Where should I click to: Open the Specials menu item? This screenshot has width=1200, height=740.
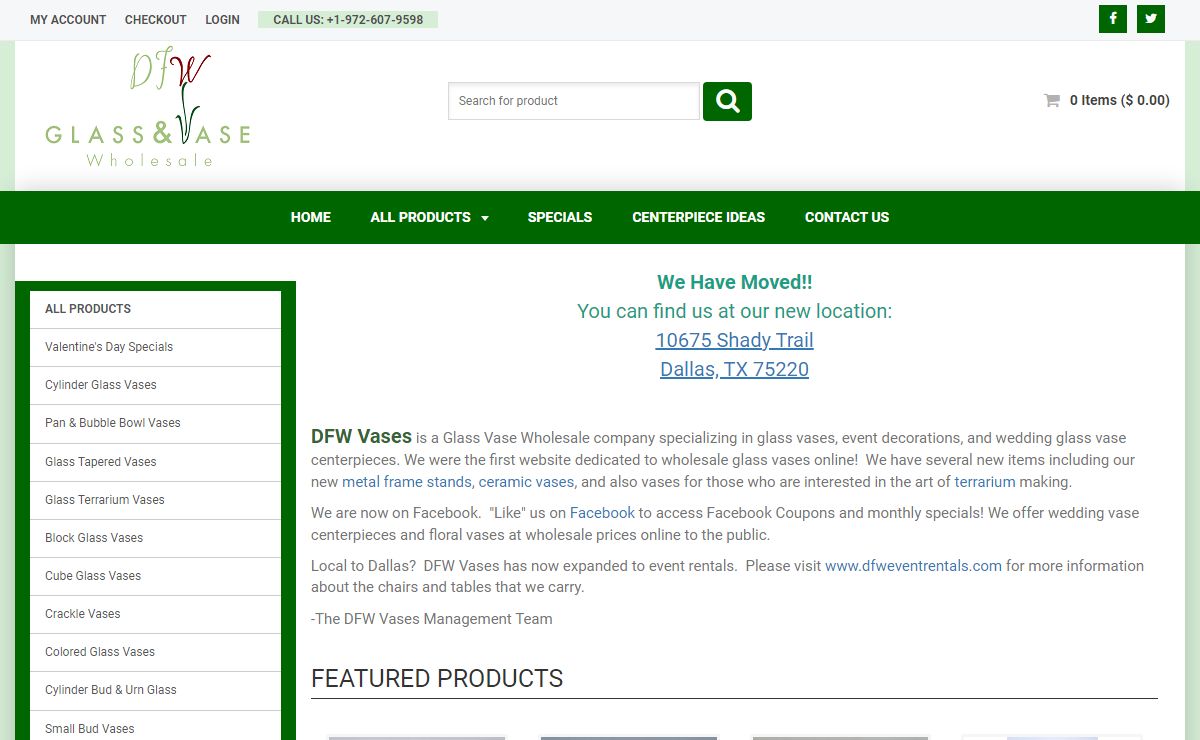(560, 217)
